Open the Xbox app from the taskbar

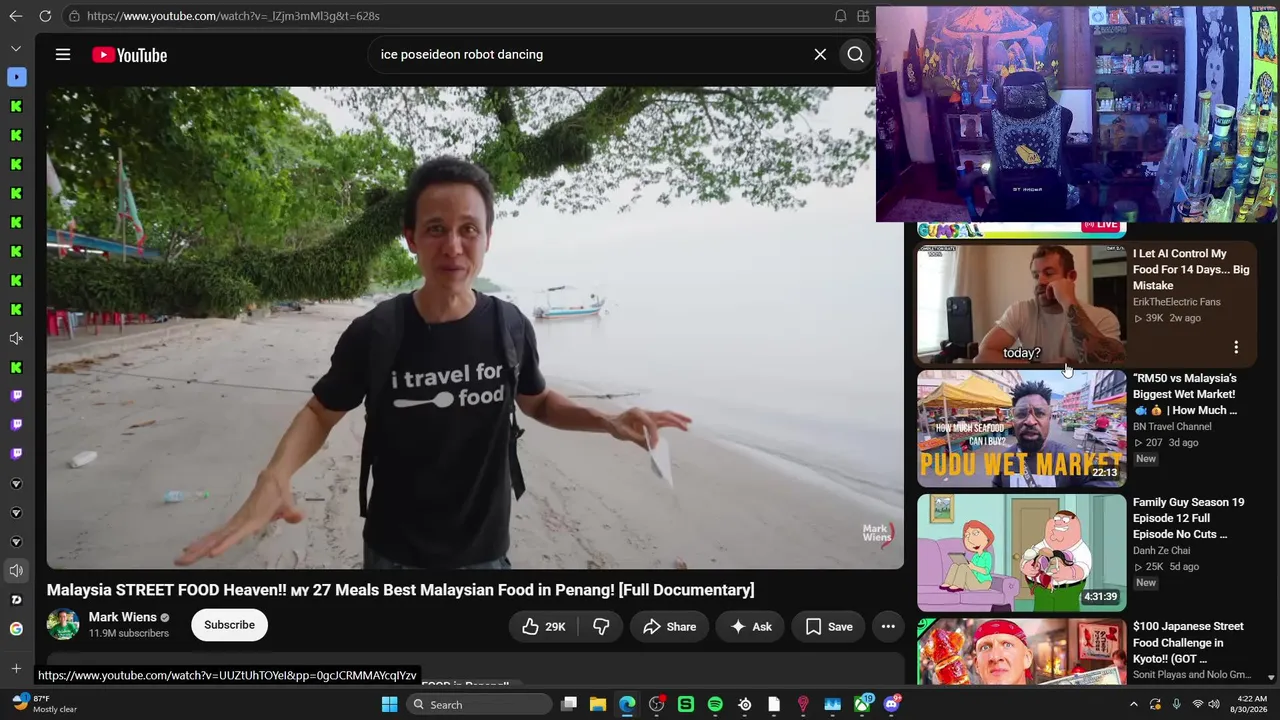click(862, 705)
